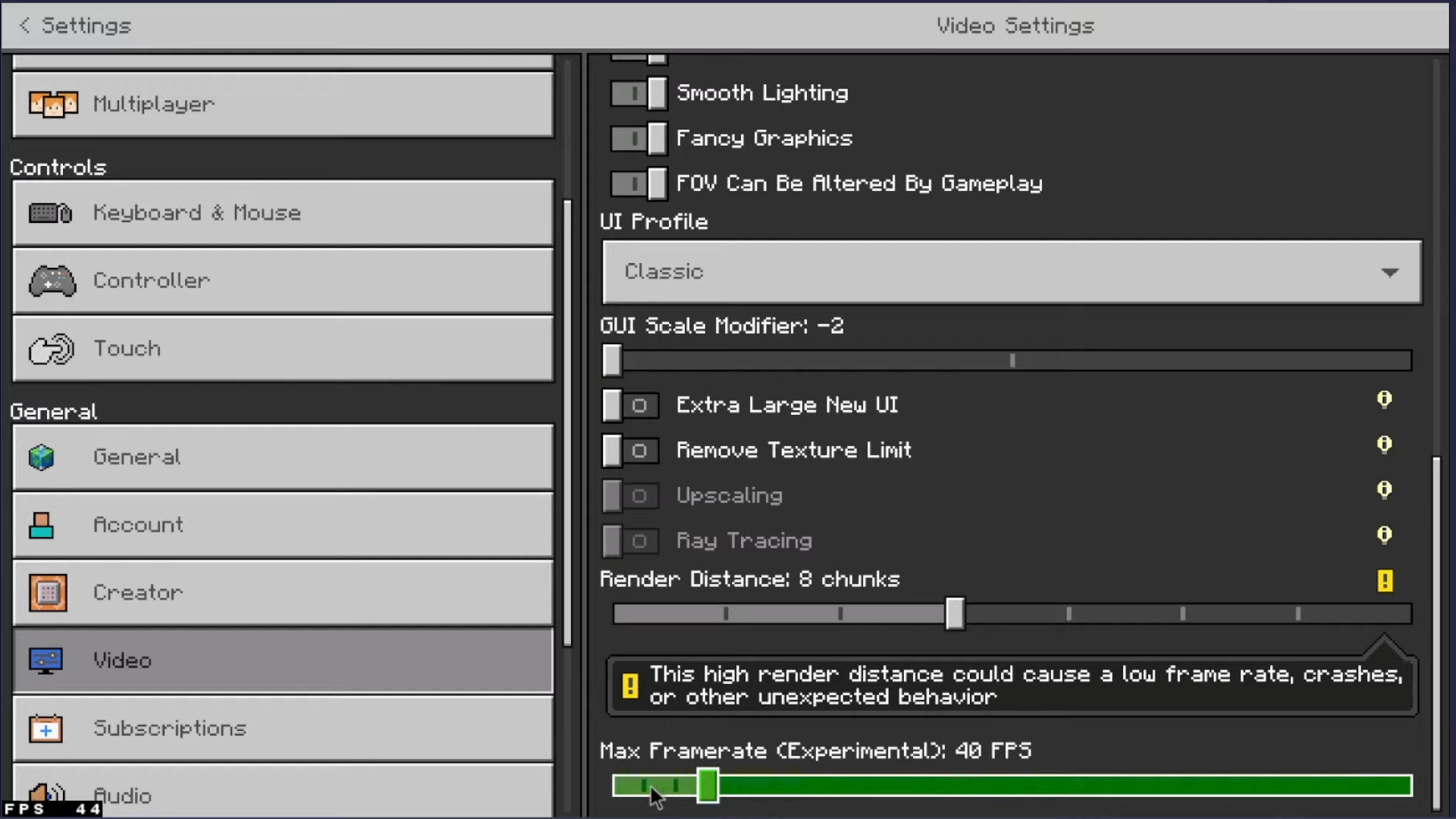The image size is (1456, 819).
Task: Open Subscriptions settings
Action: [x=283, y=728]
